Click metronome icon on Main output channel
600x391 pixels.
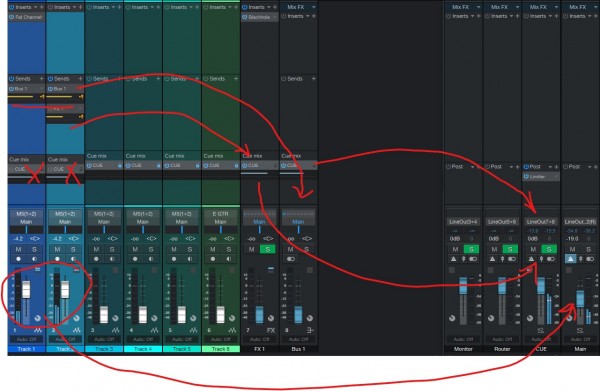pos(571,259)
